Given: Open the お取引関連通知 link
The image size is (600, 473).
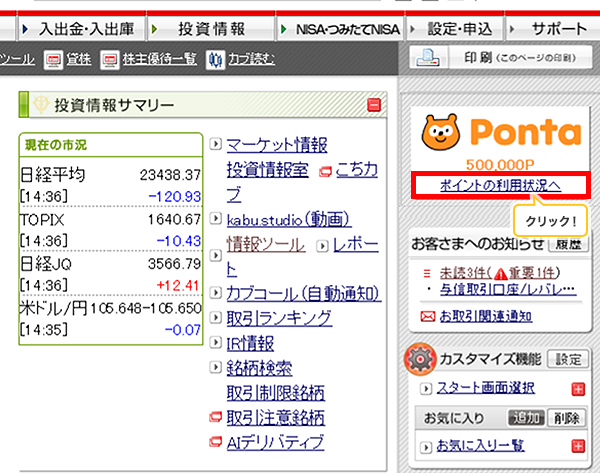Looking at the screenshot, I should (486, 316).
